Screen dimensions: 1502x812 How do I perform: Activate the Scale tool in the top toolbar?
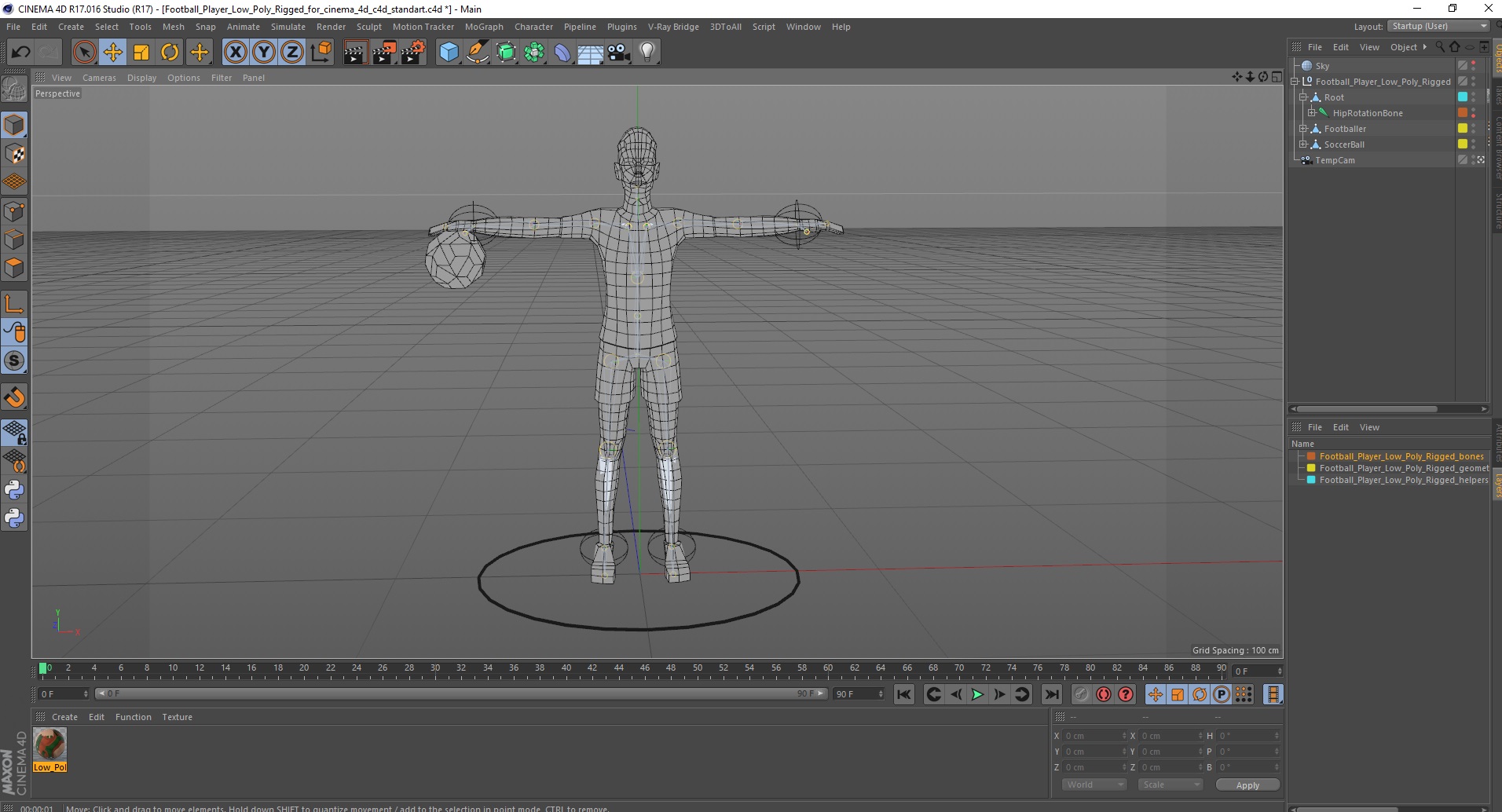[141, 53]
